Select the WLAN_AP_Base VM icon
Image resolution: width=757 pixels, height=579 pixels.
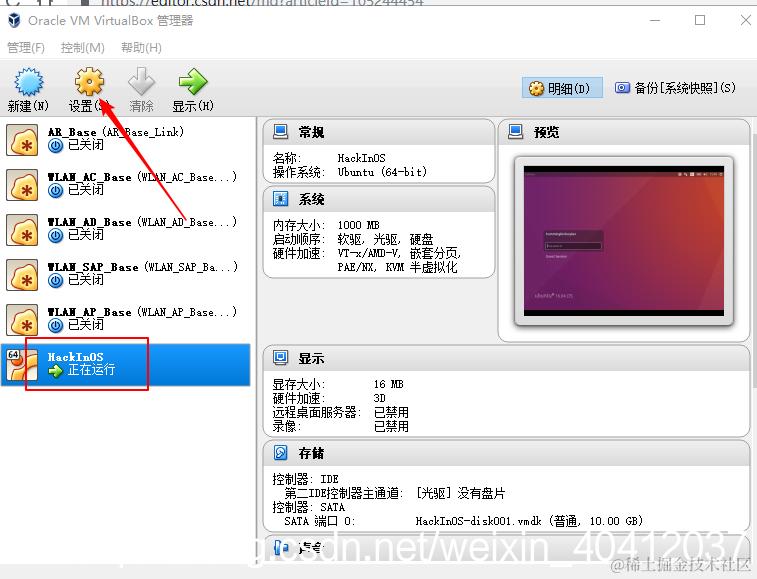coord(22,320)
